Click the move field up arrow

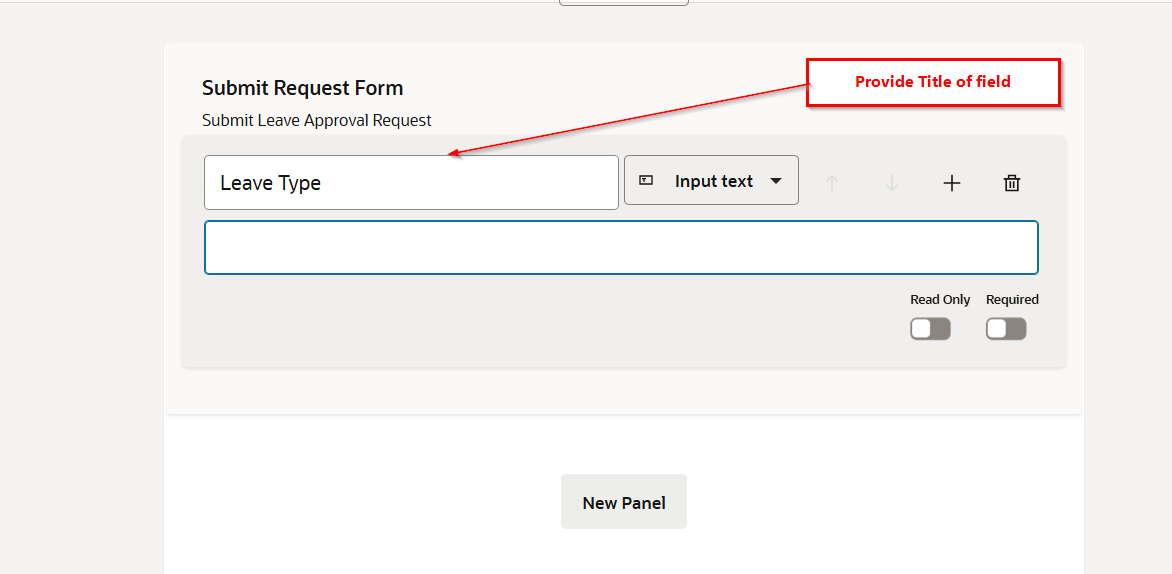click(832, 183)
